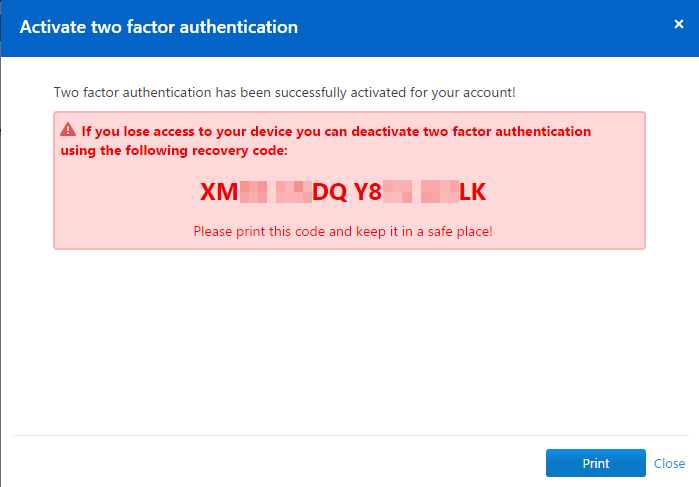Click the 'LK' end of the recovery code
699x487 pixels.
[x=473, y=192]
